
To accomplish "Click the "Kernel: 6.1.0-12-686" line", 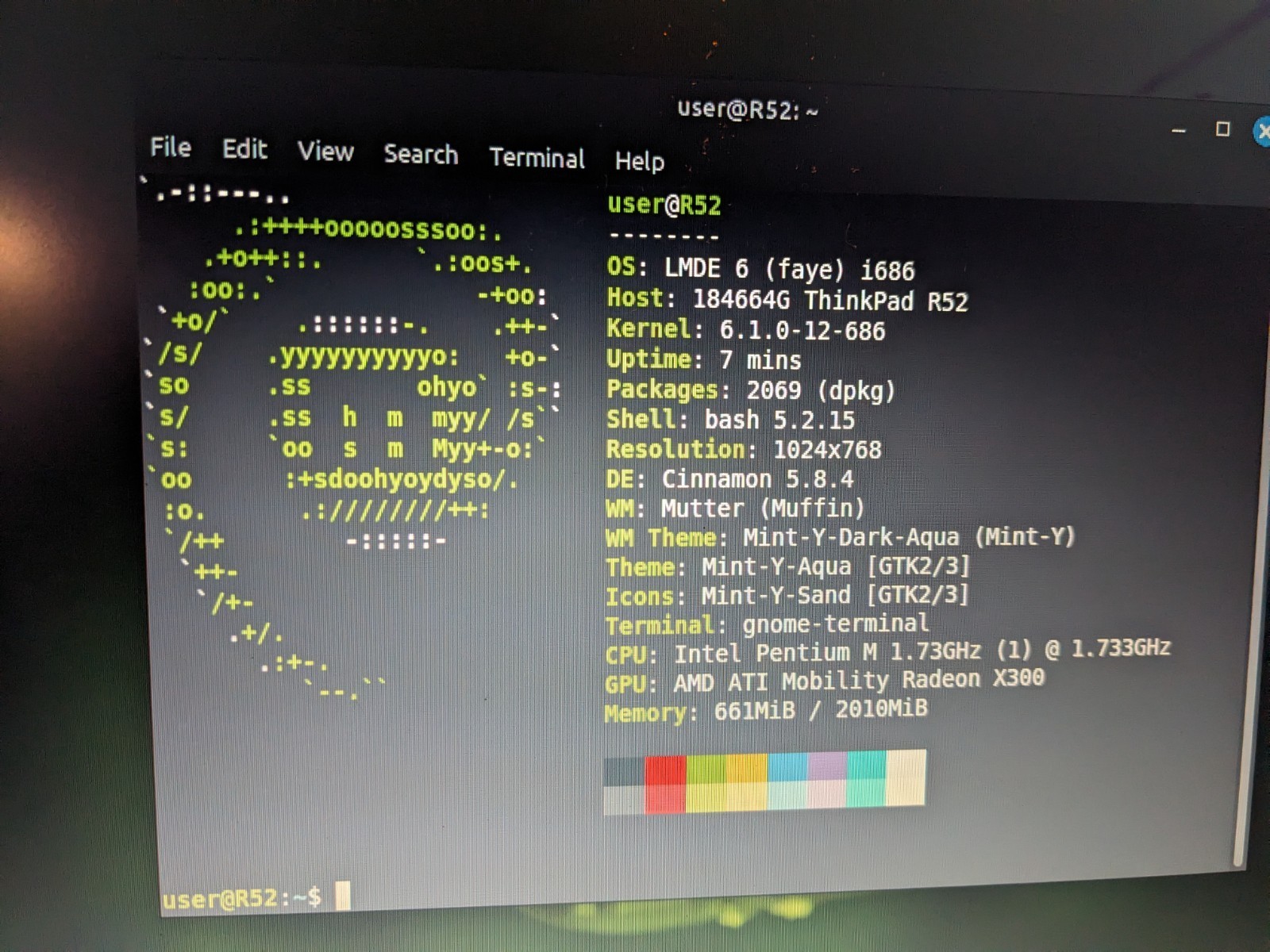I will [x=745, y=329].
